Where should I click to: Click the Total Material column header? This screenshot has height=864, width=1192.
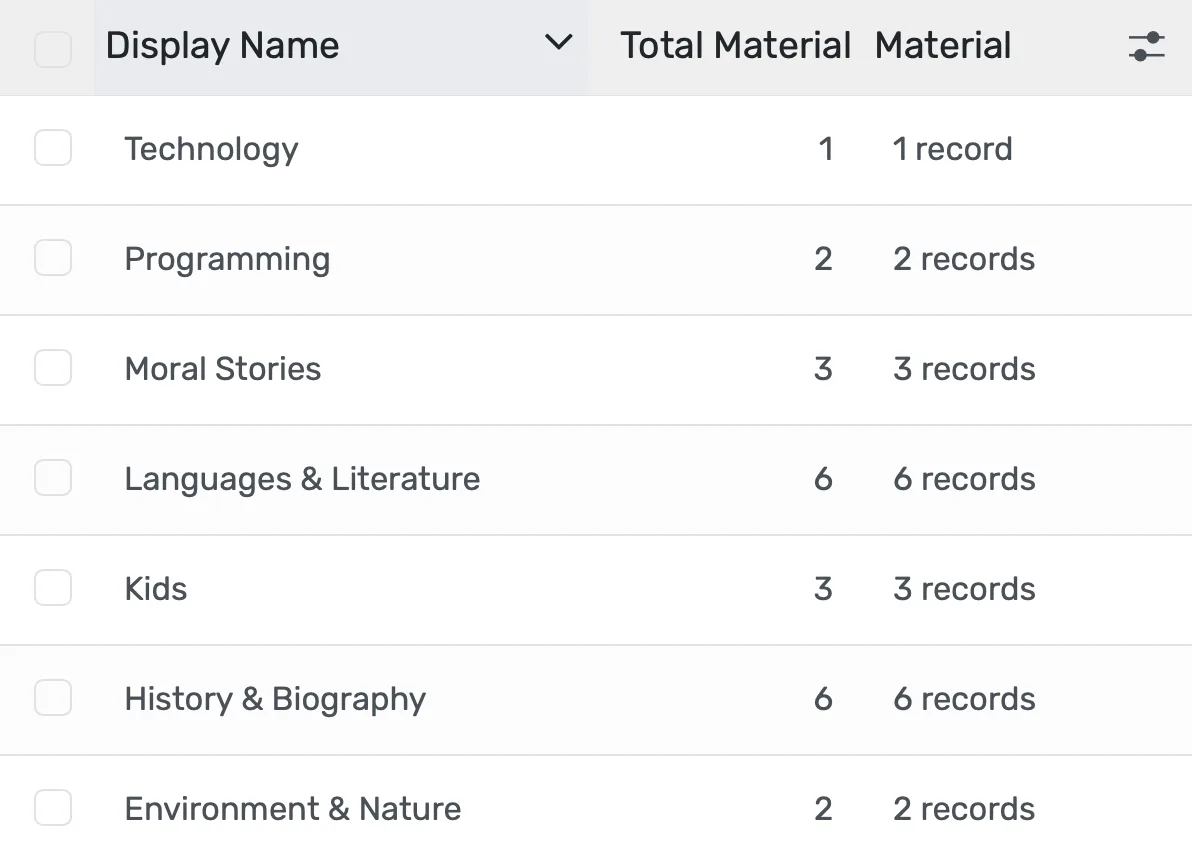[735, 45]
